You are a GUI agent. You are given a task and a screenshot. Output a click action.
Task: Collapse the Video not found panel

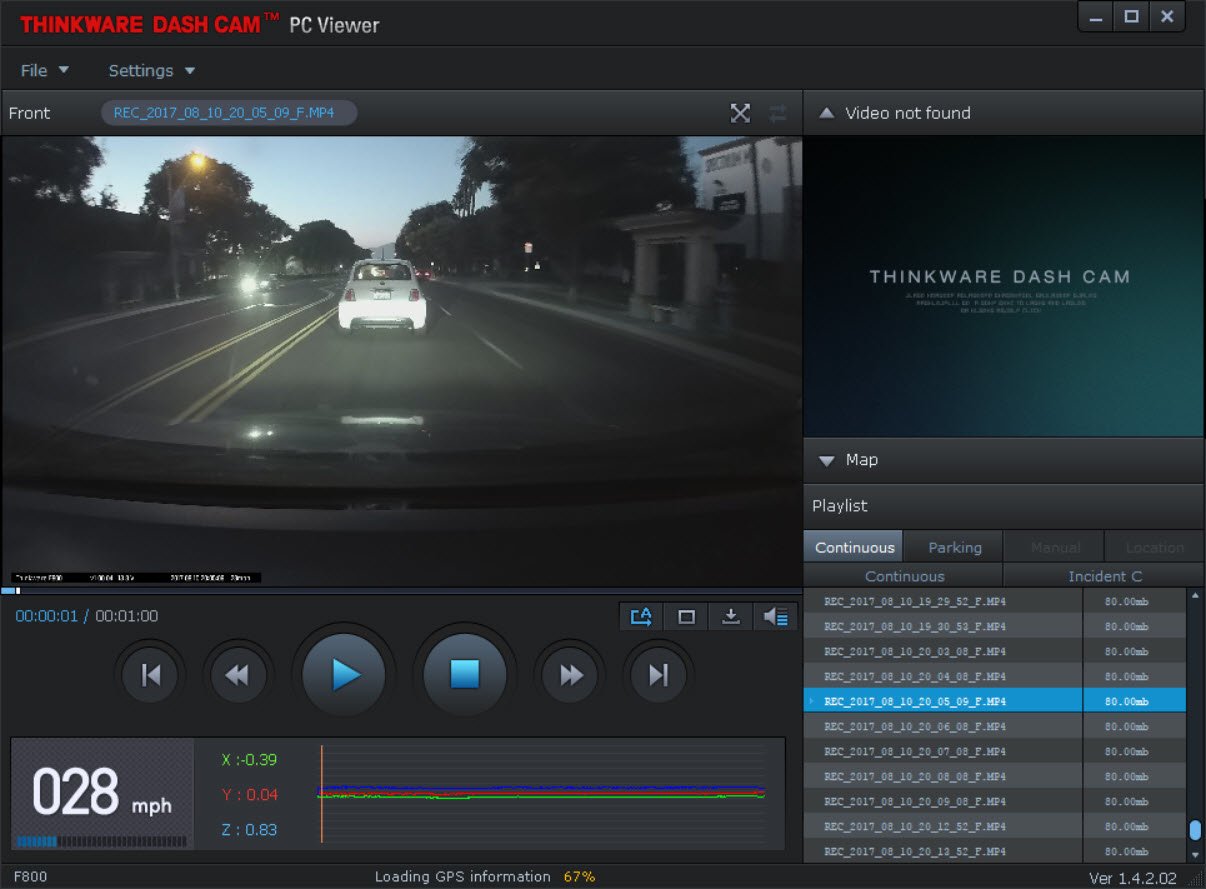tap(826, 113)
